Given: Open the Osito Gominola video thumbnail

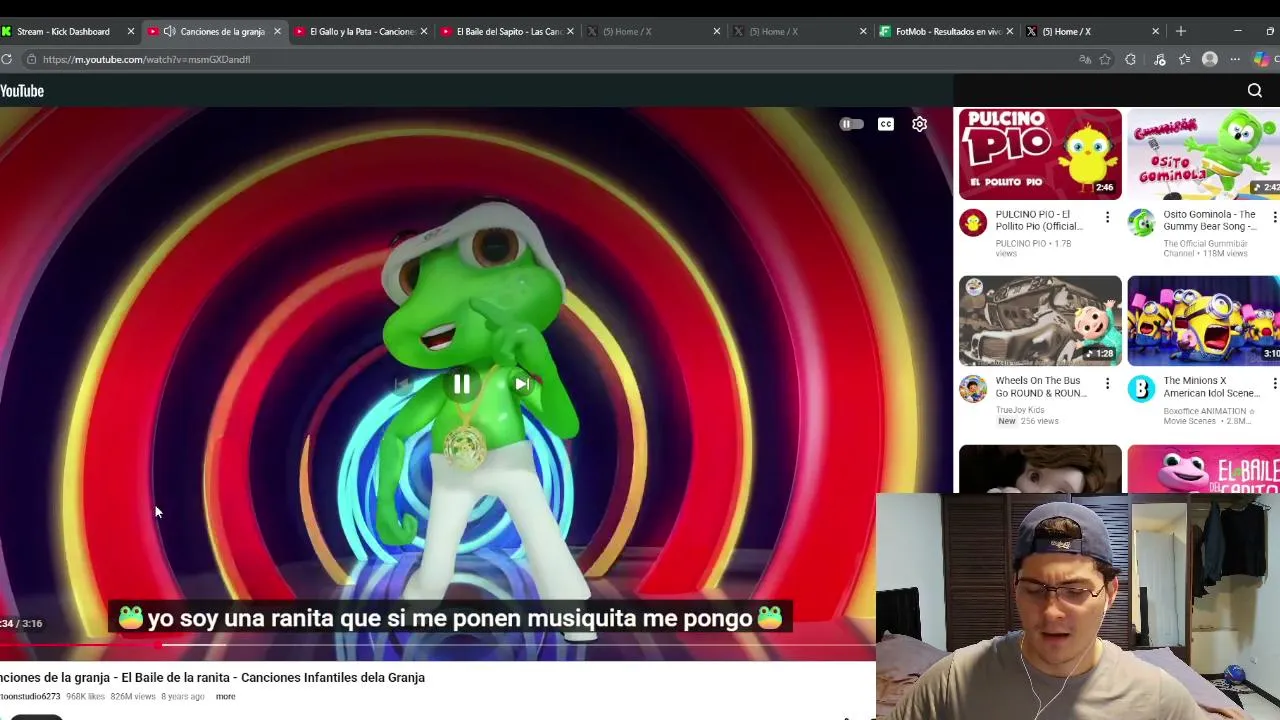Looking at the screenshot, I should pos(1203,154).
